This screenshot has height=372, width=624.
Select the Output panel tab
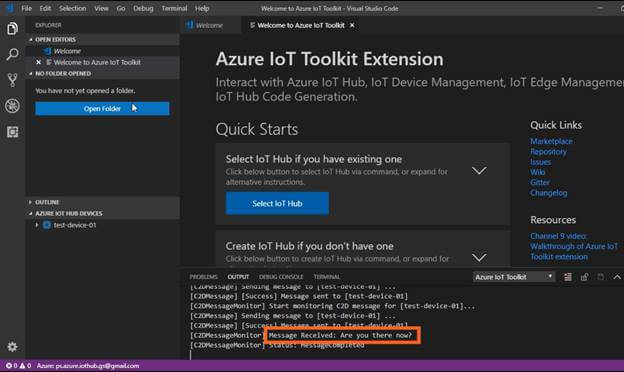click(x=238, y=277)
